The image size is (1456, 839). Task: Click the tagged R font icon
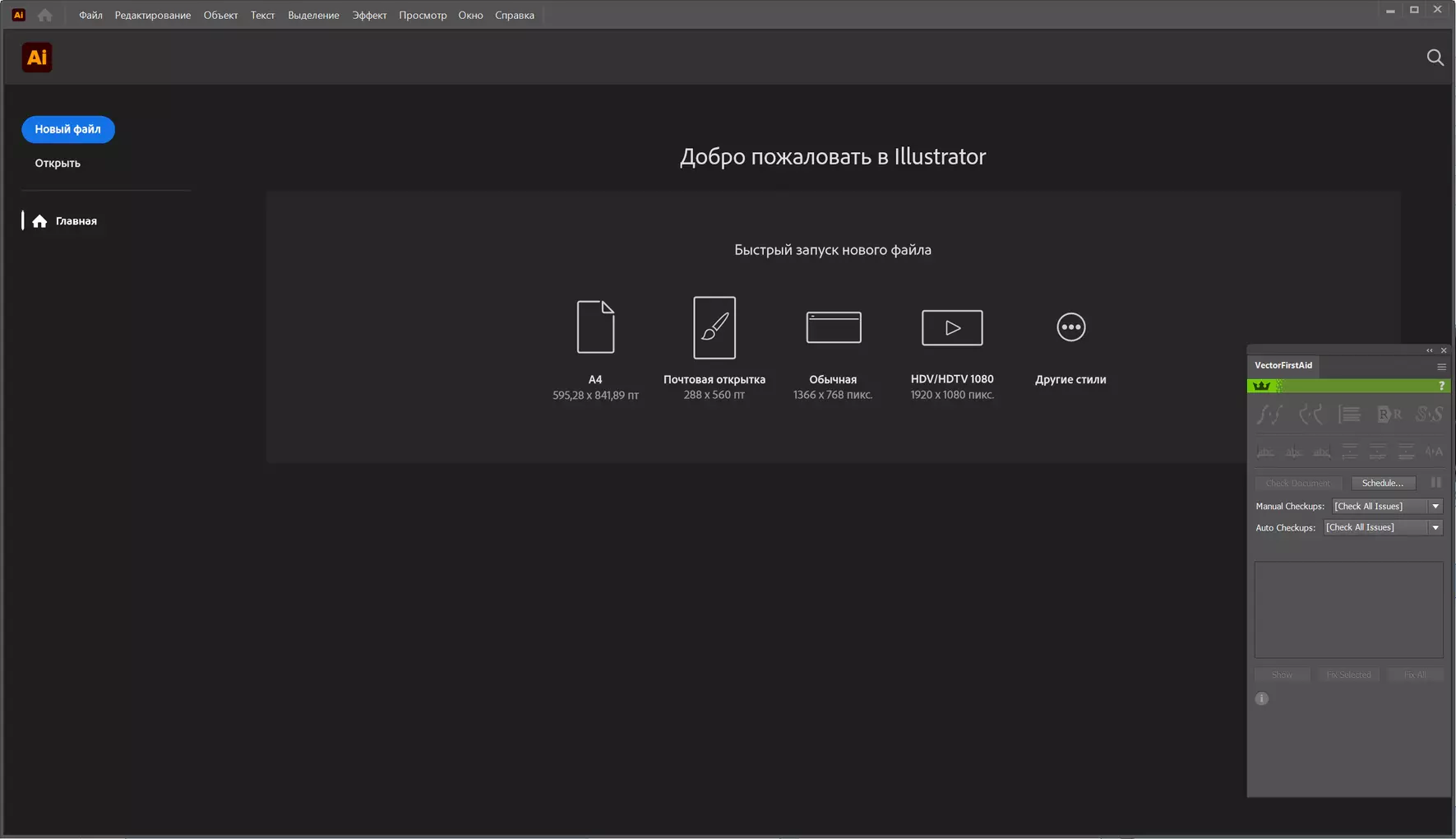1389,415
